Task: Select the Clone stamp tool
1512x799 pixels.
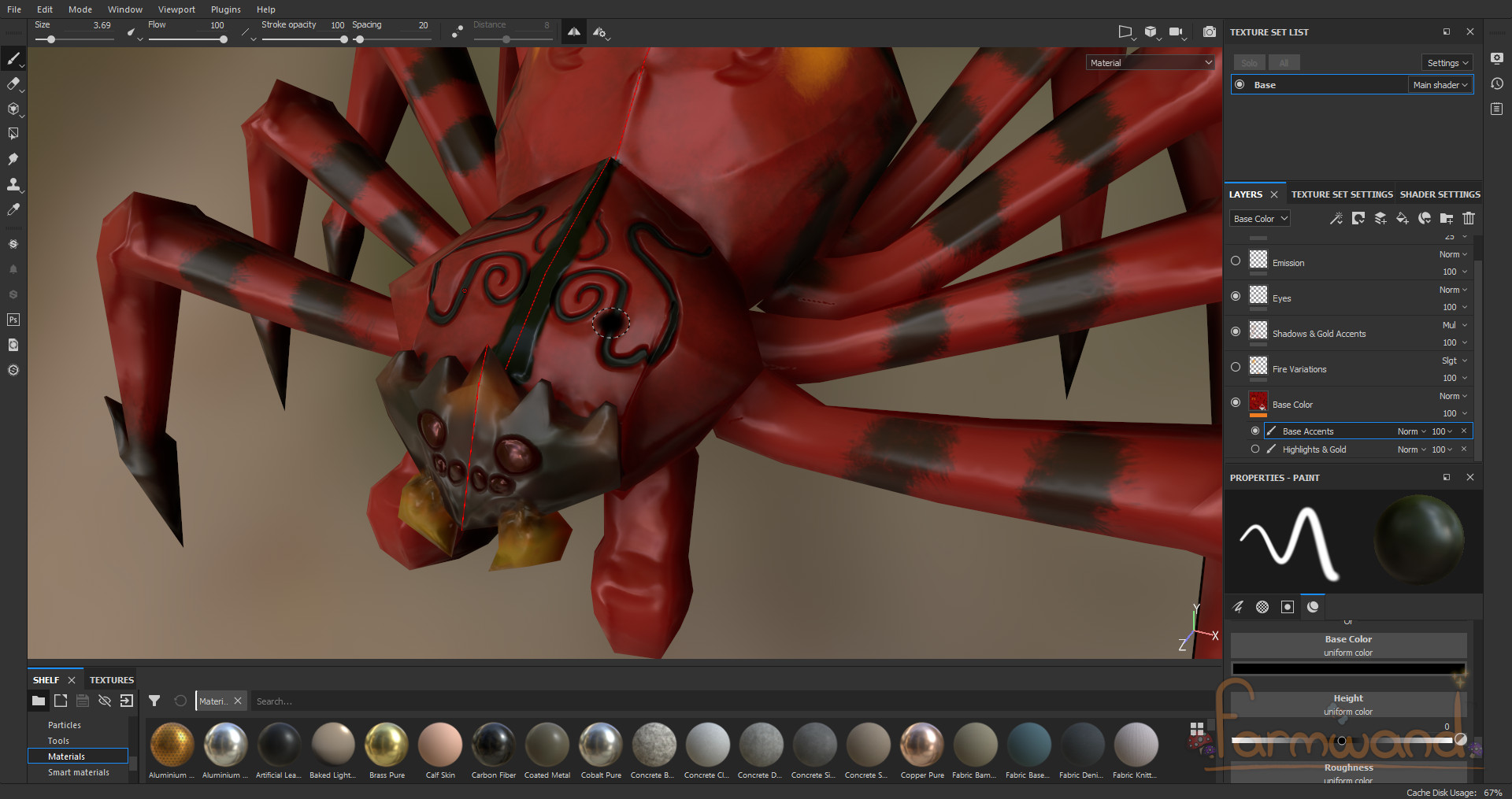Action: [13, 184]
